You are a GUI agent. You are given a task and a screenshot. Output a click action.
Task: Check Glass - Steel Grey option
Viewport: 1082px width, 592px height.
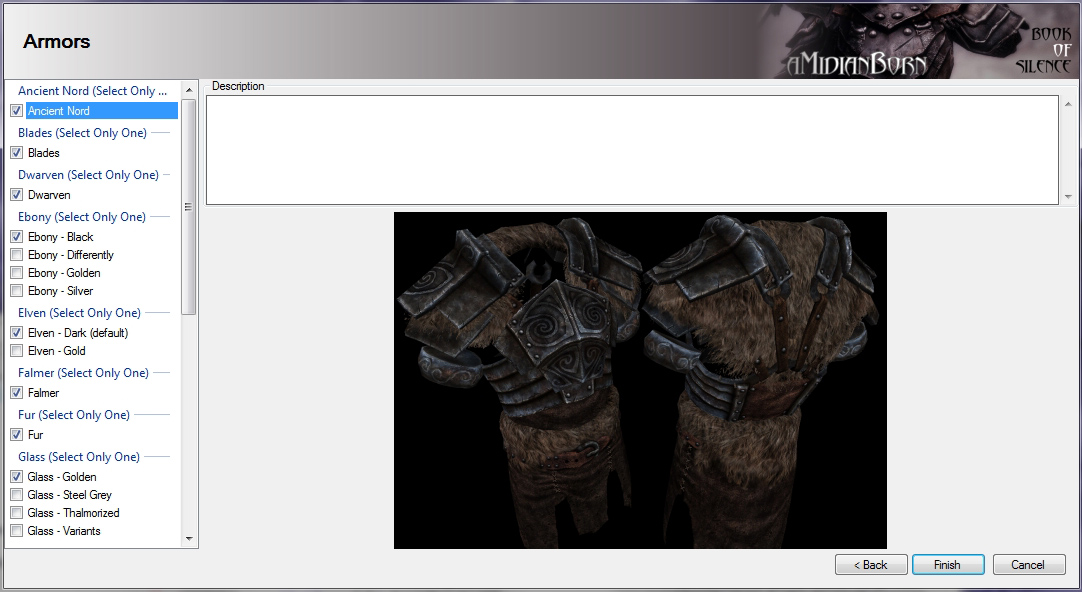pyautogui.click(x=17, y=495)
